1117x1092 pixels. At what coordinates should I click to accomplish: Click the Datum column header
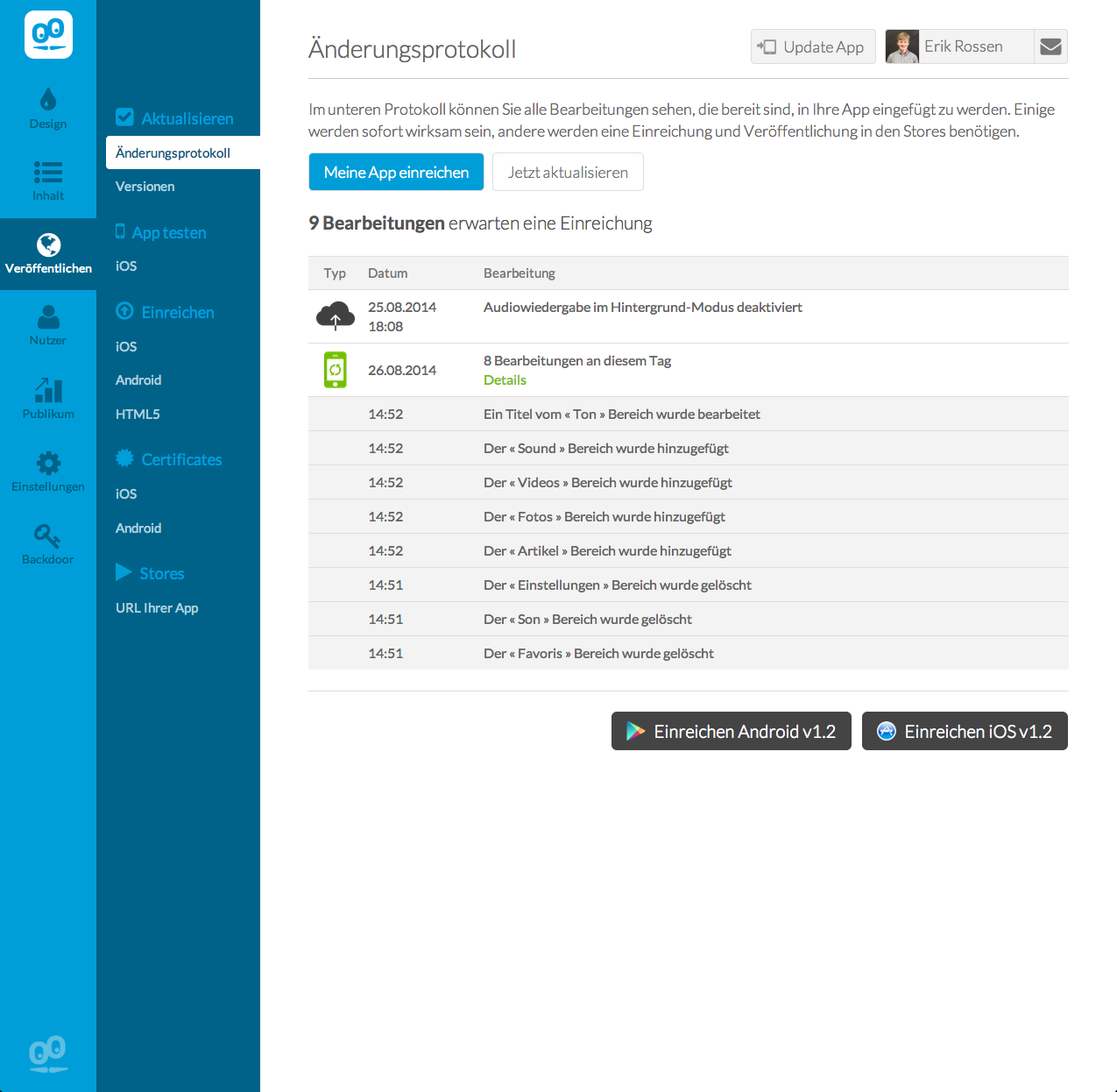pyautogui.click(x=387, y=273)
